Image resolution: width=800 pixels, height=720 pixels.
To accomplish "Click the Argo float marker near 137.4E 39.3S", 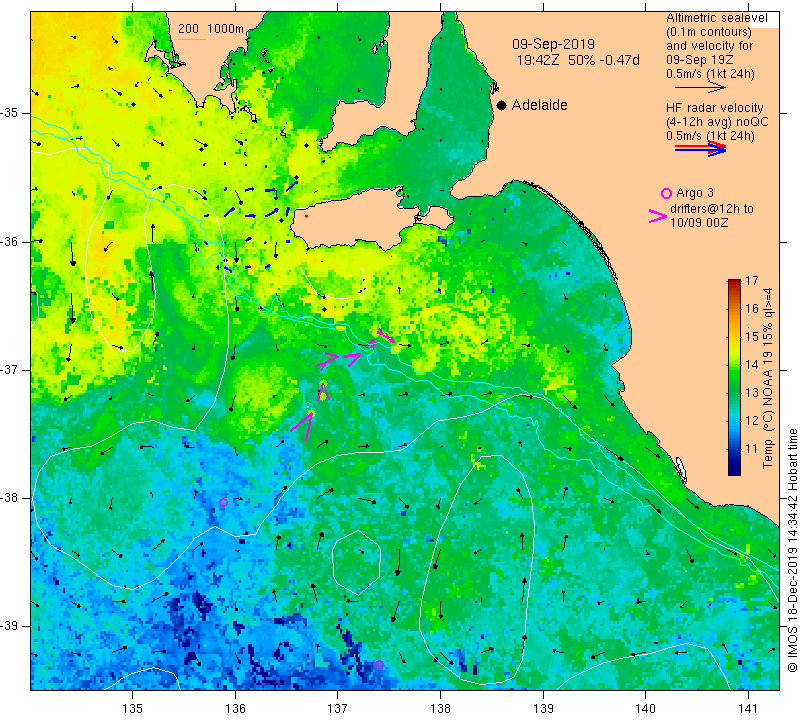I will click(x=379, y=664).
